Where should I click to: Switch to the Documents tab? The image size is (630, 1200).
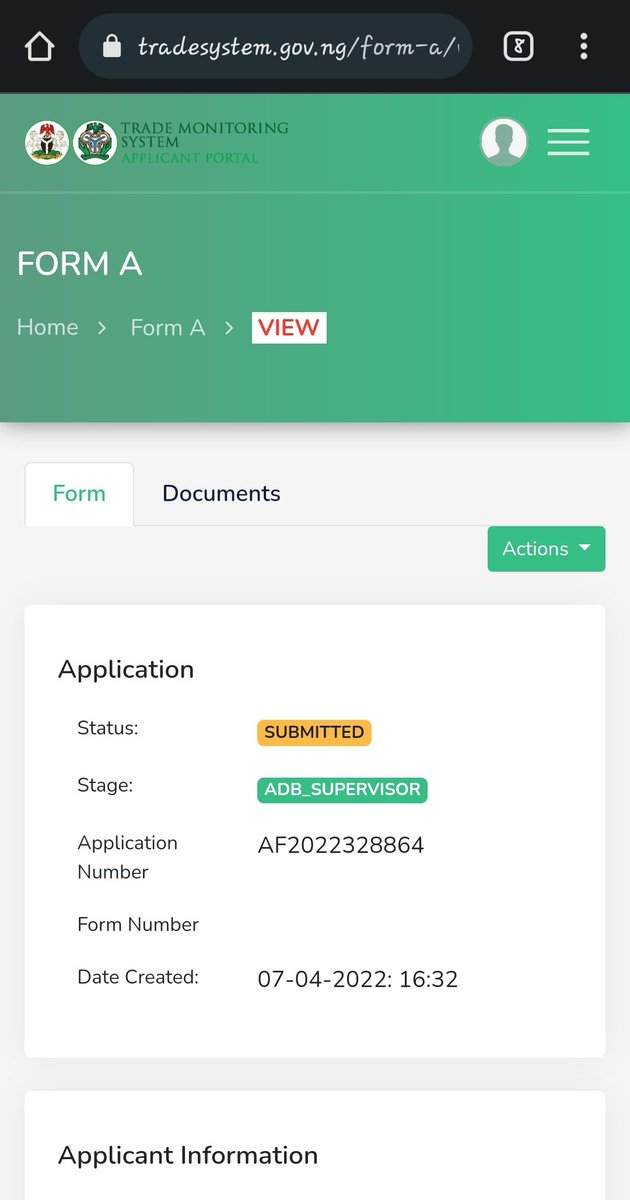tap(221, 494)
